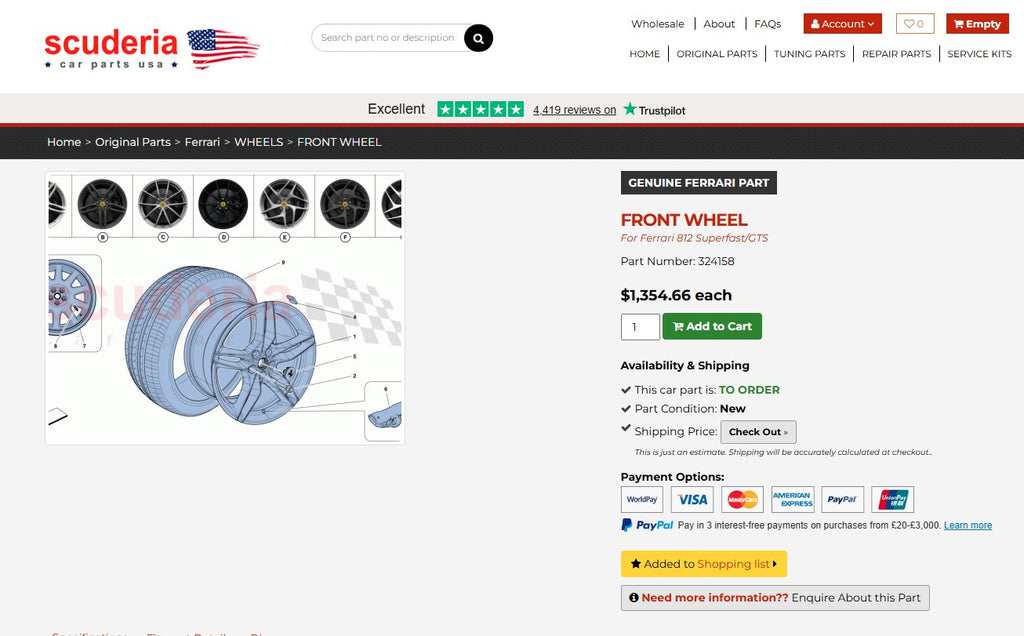
Task: Open the Empty shopping cart button
Action: click(977, 24)
